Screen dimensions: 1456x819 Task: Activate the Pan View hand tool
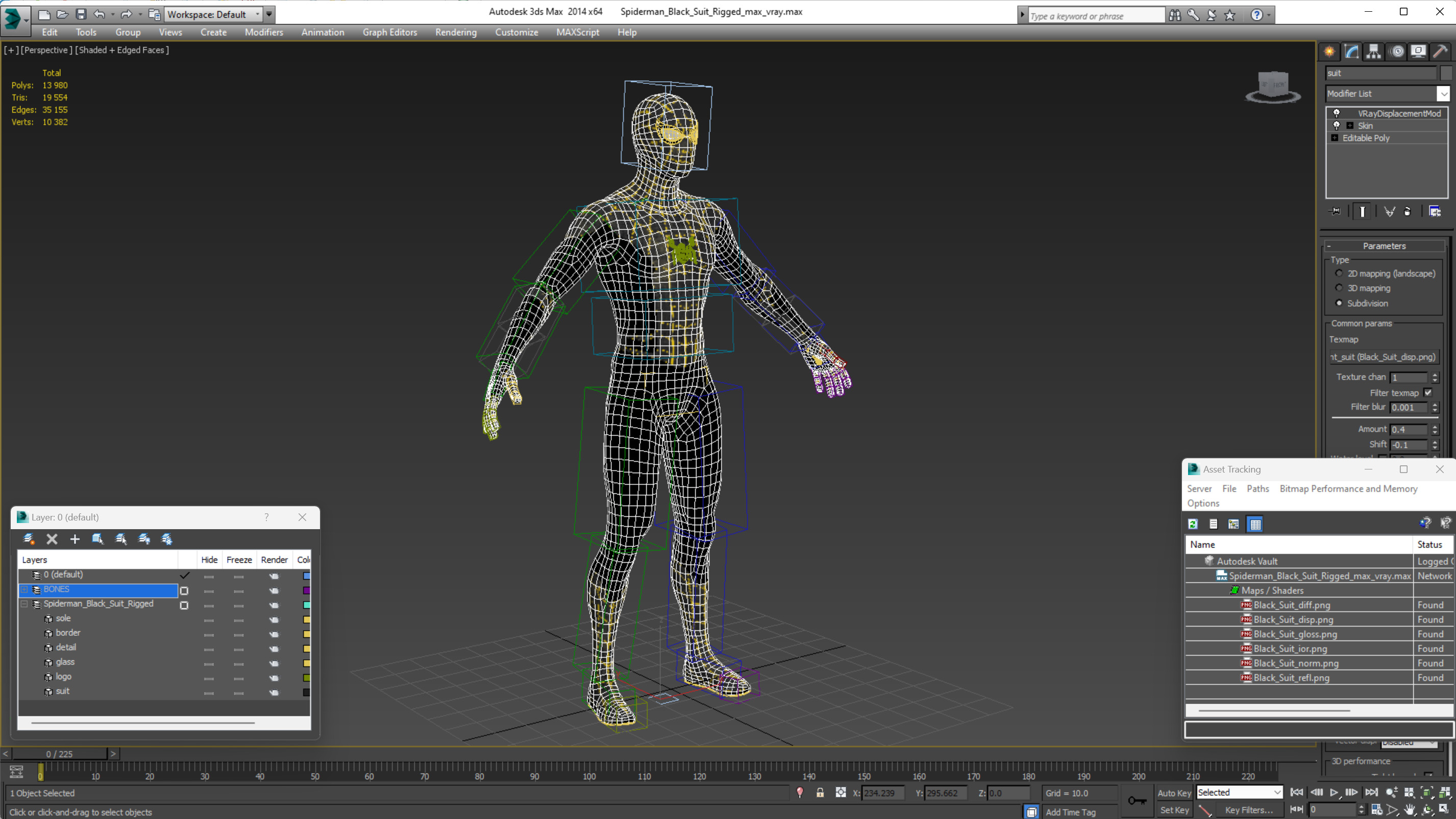pos(1410,809)
